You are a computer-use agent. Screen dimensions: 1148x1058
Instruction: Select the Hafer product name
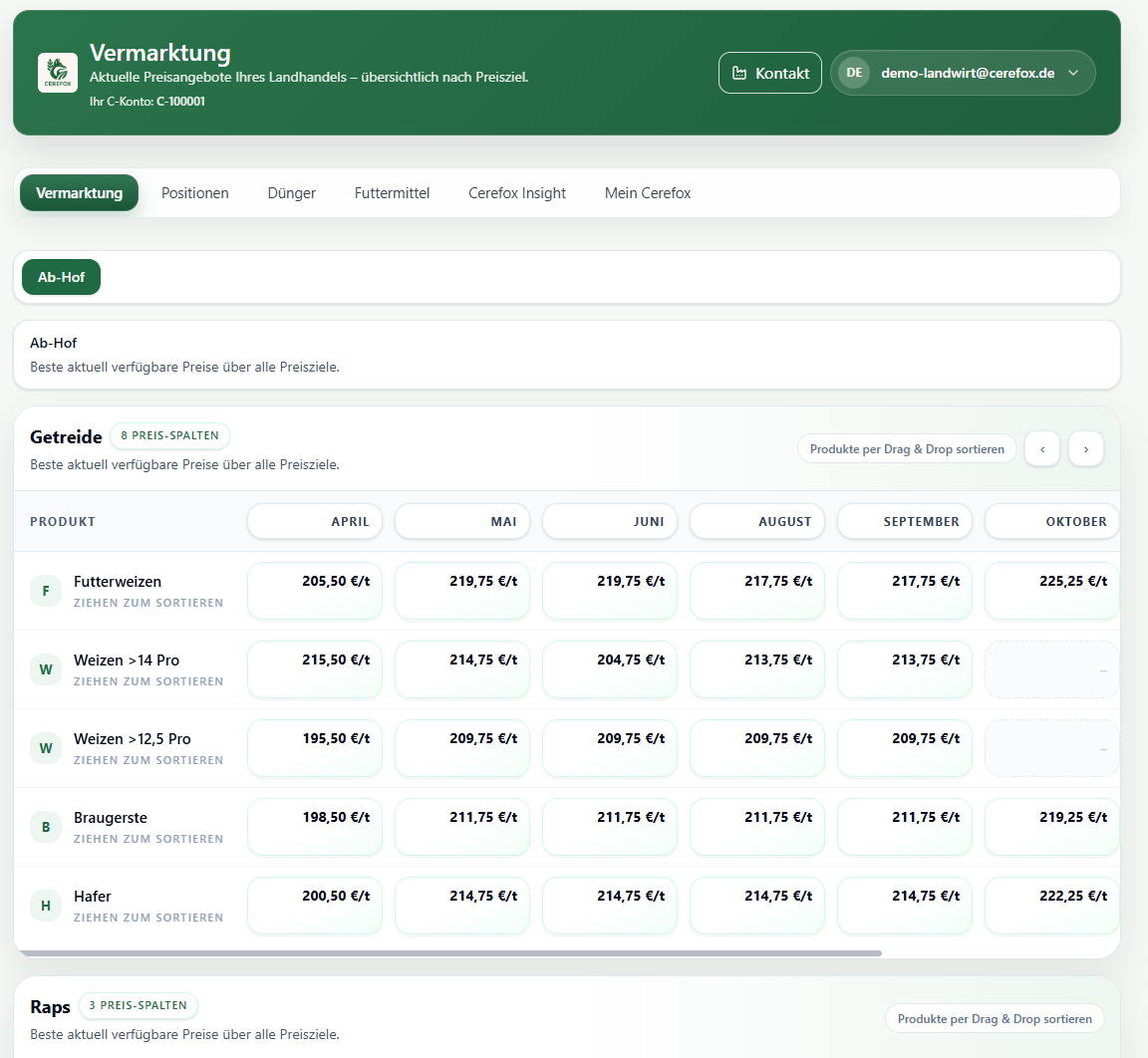click(x=93, y=897)
